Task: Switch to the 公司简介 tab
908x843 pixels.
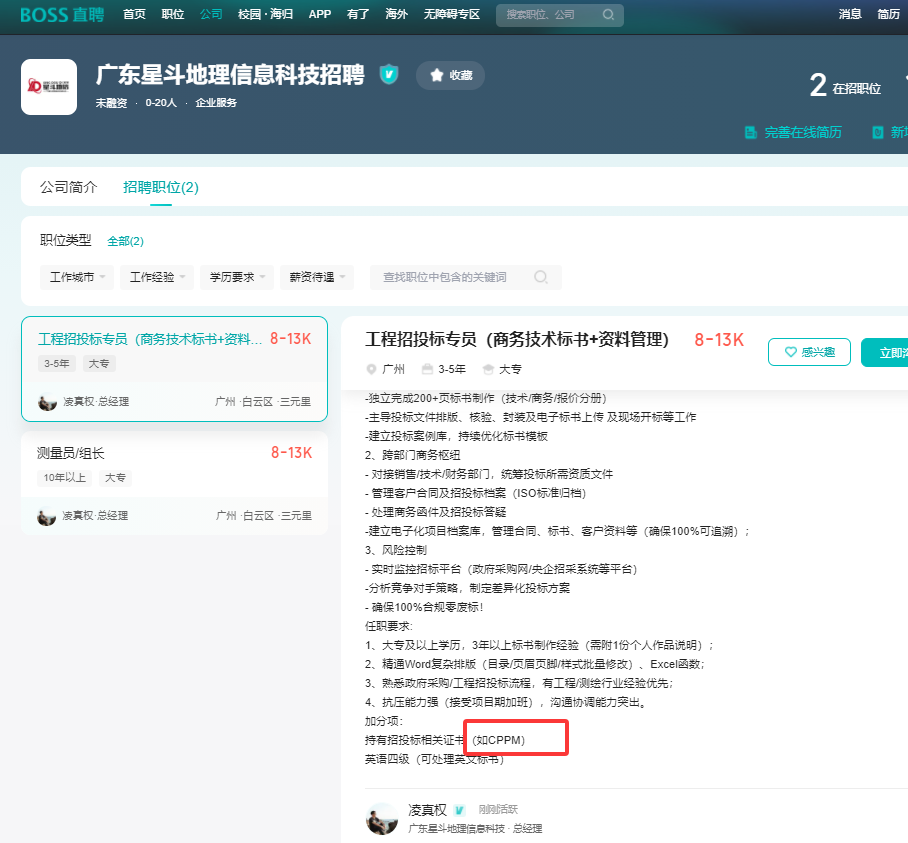Action: (68, 187)
